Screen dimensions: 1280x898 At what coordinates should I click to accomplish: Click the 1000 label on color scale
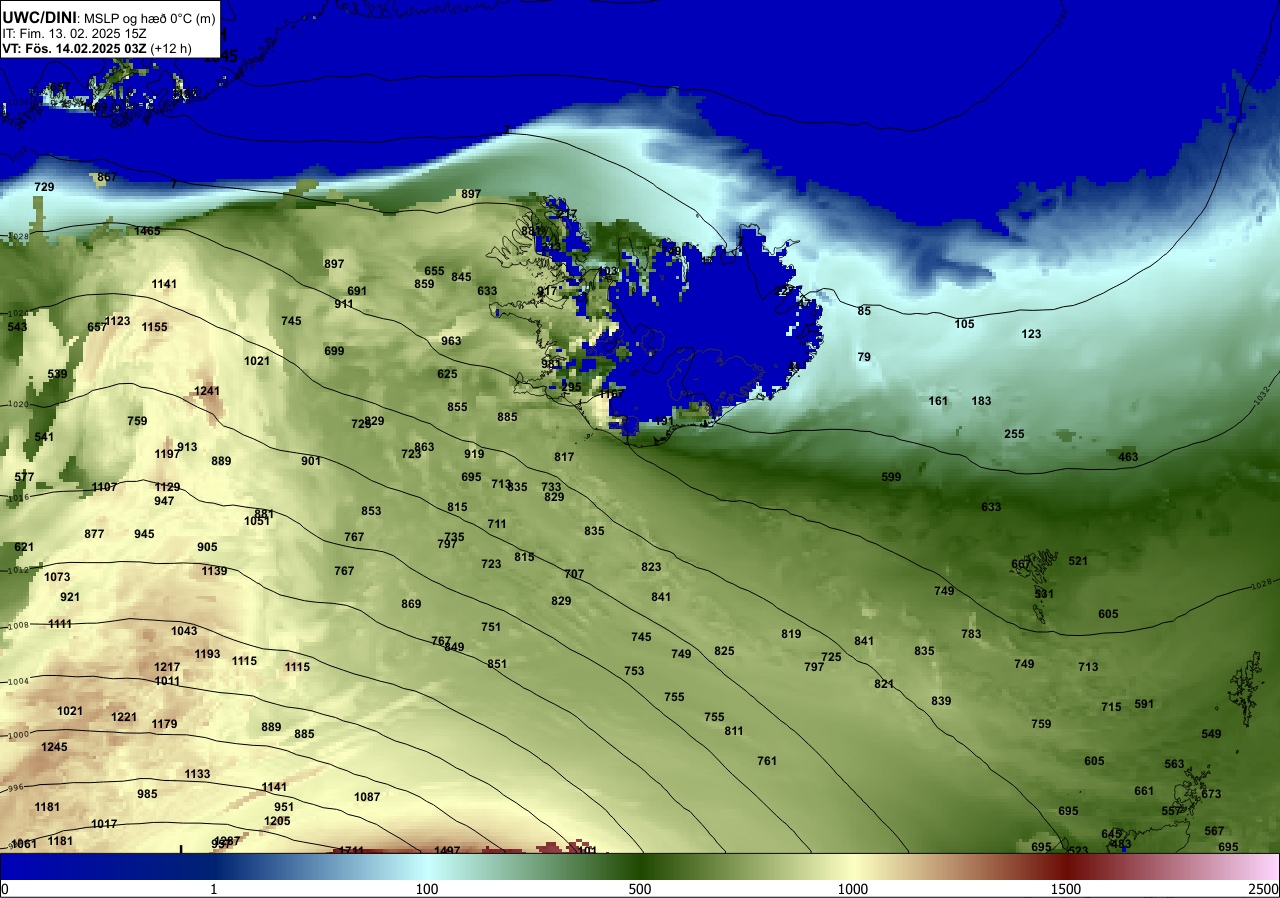853,889
